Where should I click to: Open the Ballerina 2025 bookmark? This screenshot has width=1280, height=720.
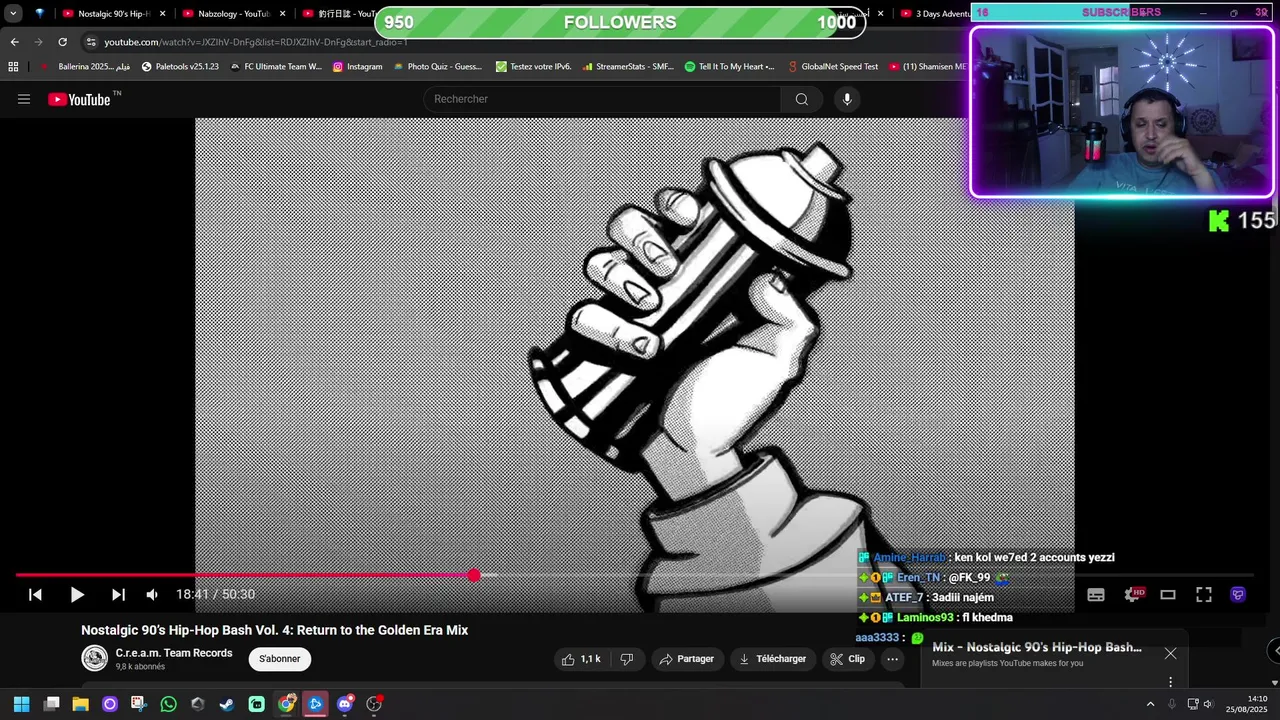coord(85,67)
